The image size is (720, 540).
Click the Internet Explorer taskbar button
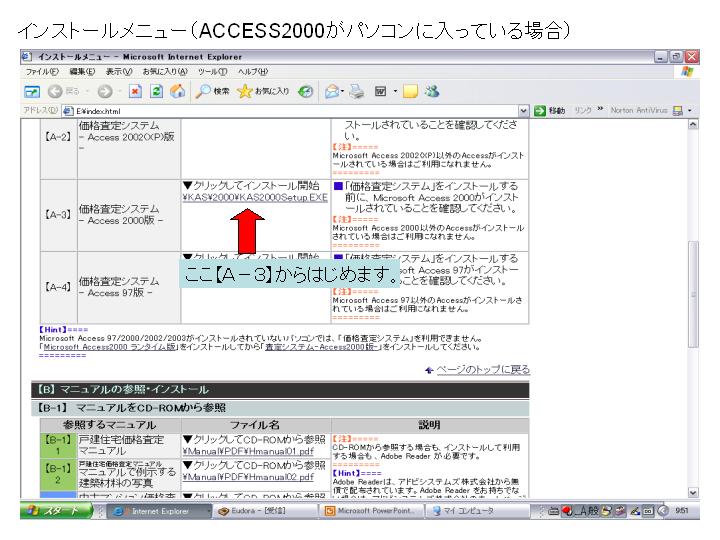(x=159, y=511)
